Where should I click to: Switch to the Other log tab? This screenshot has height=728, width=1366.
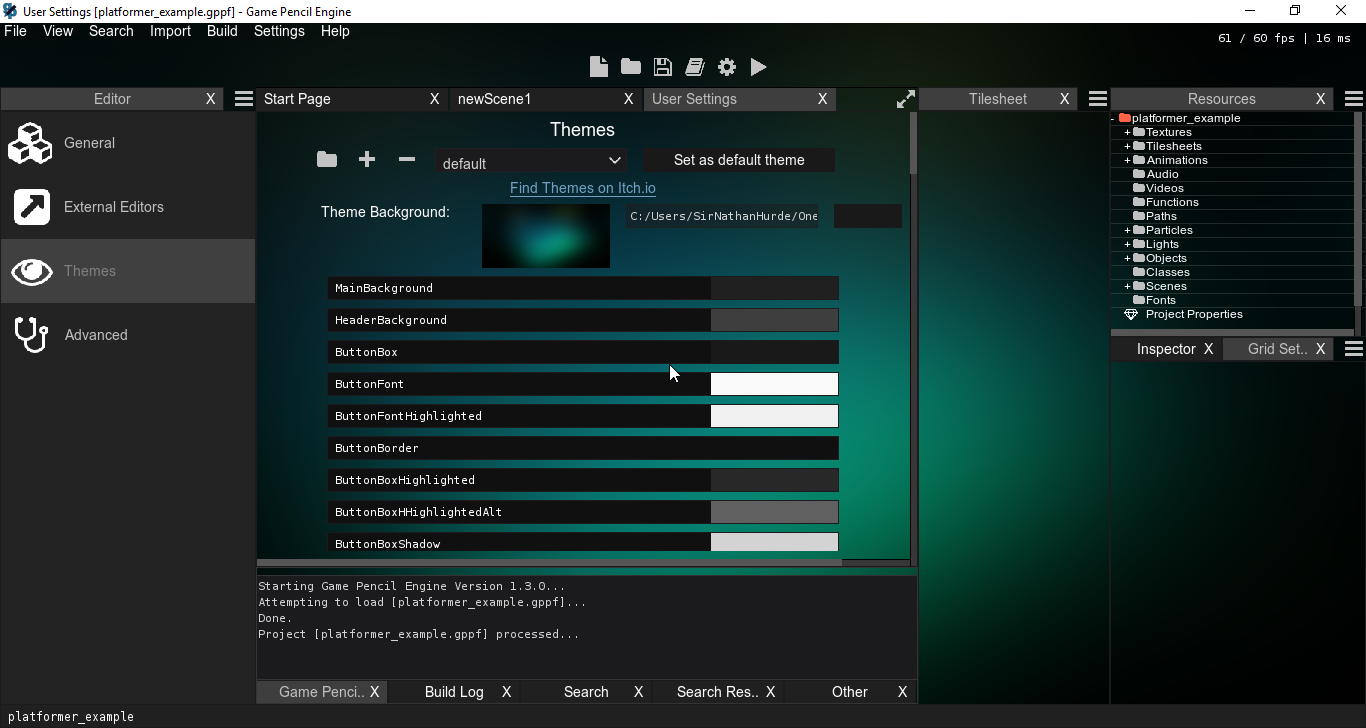point(850,692)
